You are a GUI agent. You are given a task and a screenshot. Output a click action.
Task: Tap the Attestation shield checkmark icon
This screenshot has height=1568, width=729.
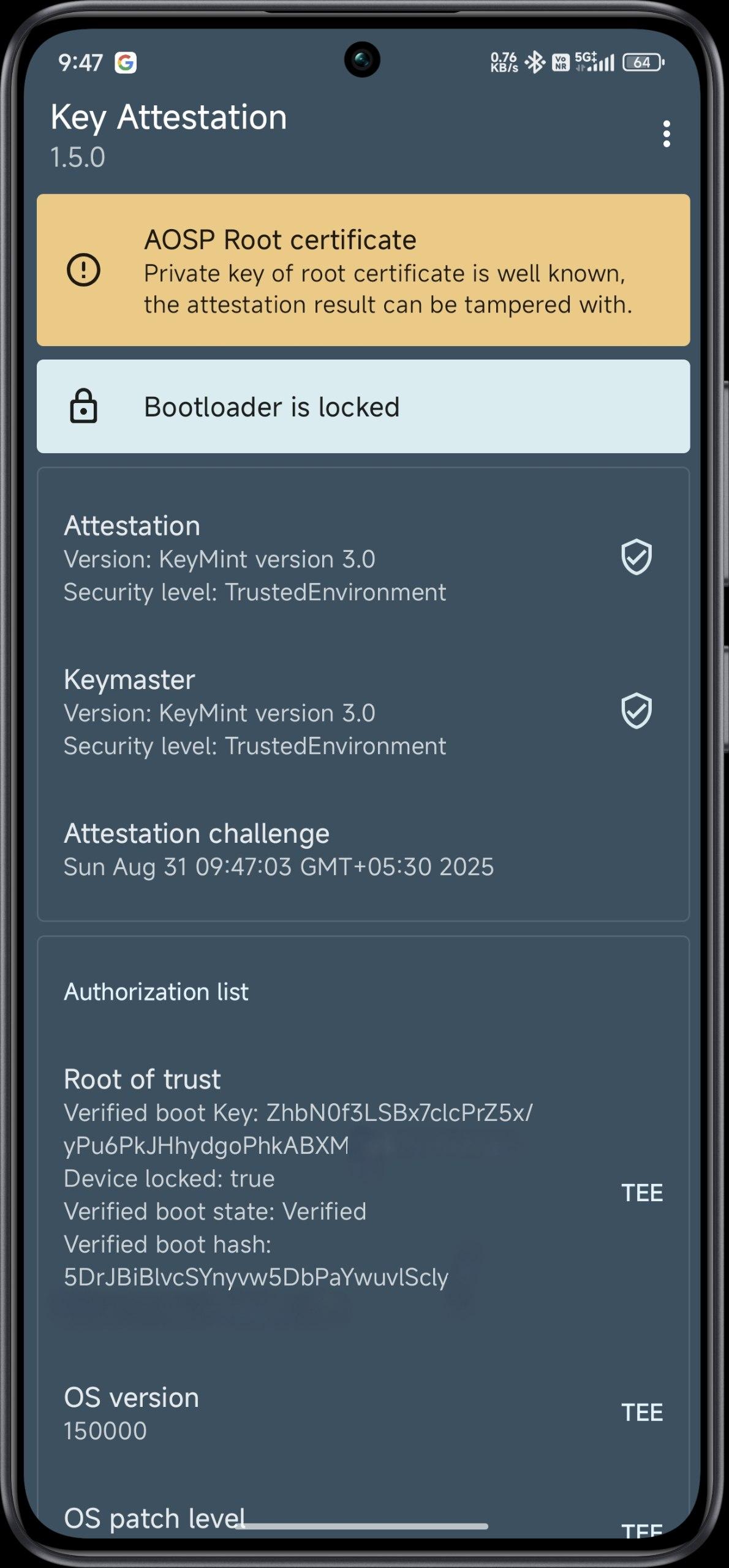[x=636, y=557]
